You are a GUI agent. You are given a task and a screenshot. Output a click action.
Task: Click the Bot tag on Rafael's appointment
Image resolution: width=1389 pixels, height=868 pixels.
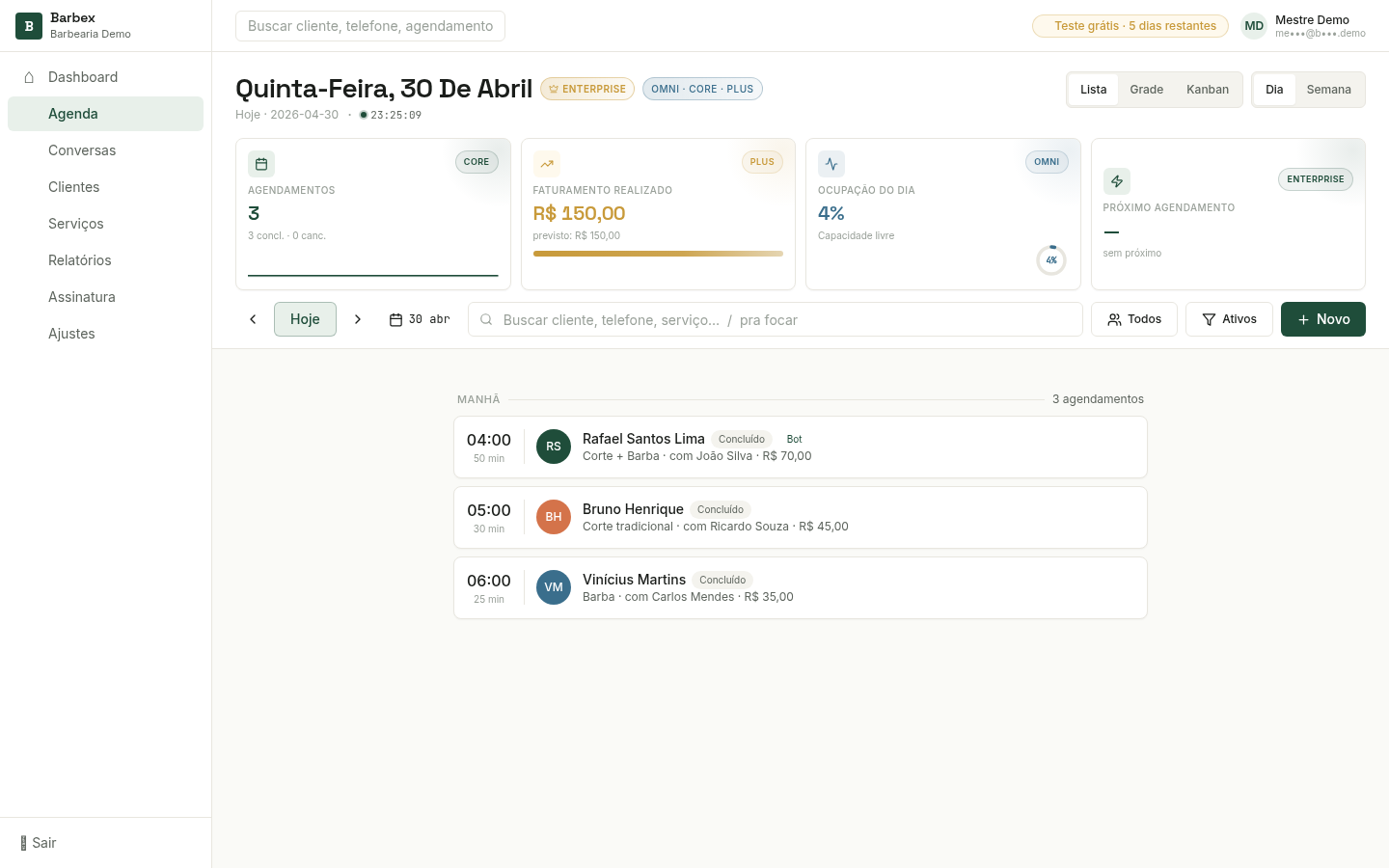(x=794, y=439)
